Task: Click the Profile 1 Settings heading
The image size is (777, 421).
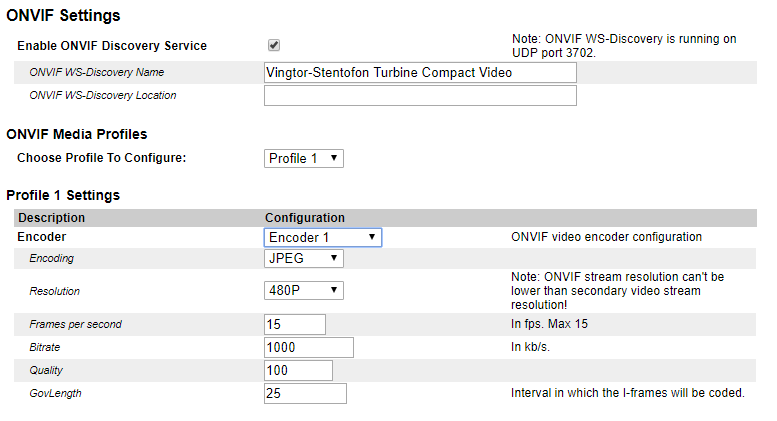Action: 63,195
